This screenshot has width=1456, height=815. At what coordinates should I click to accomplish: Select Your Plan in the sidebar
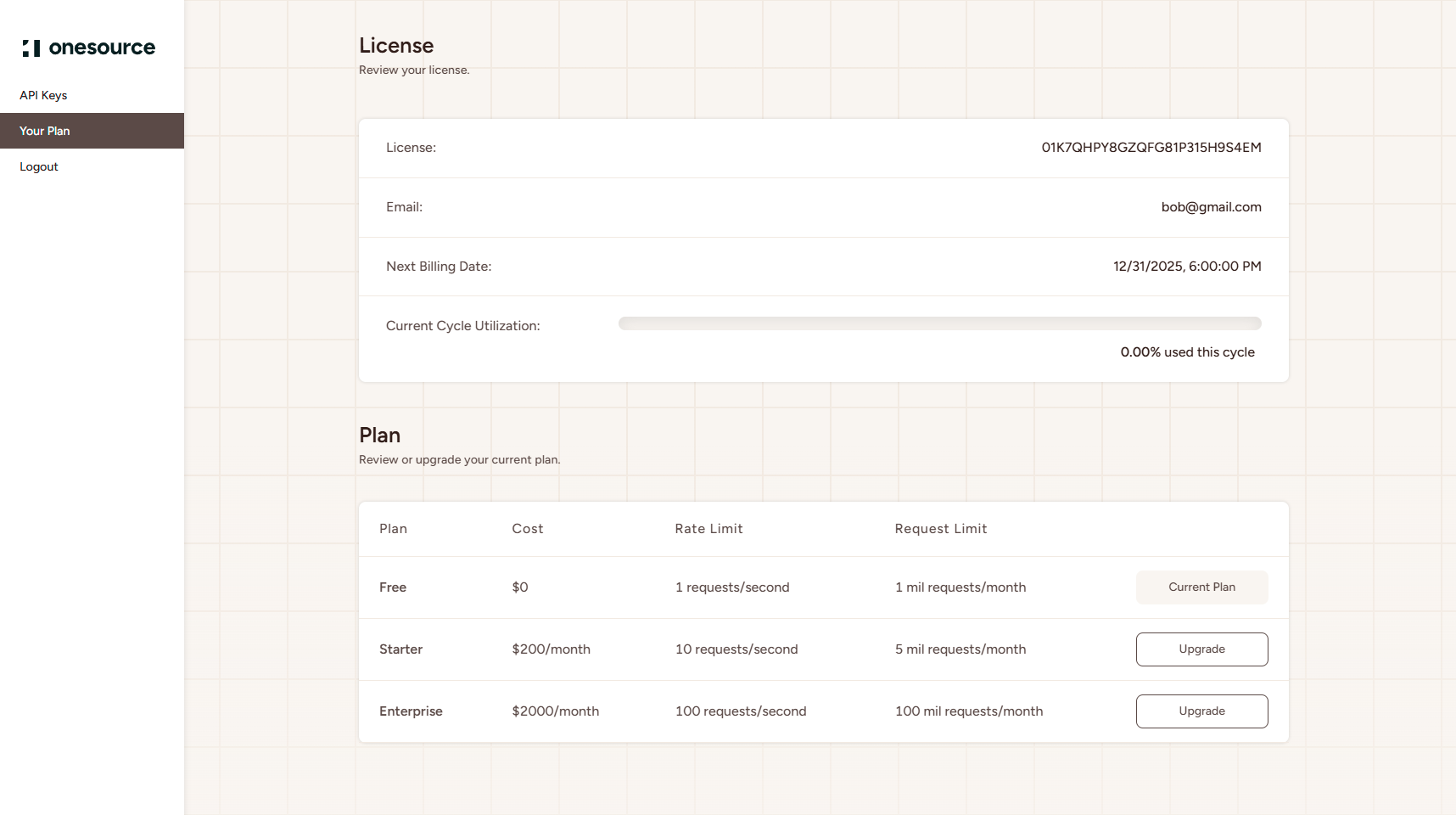(44, 131)
